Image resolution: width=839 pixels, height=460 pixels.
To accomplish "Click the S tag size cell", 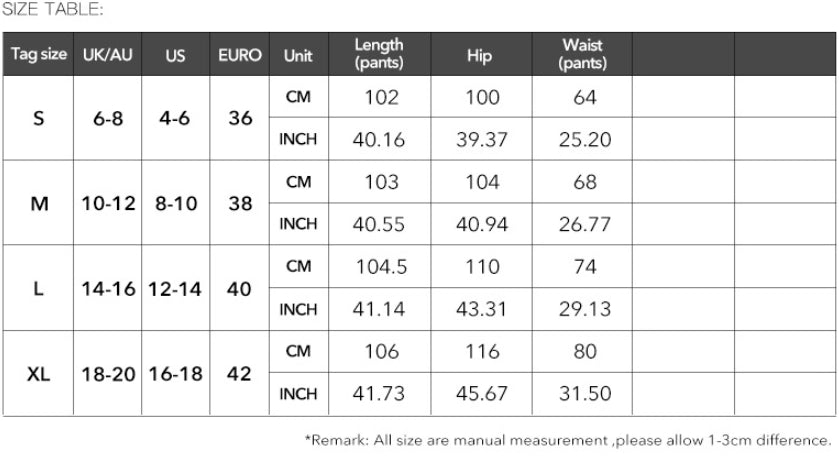I will tap(39, 118).
